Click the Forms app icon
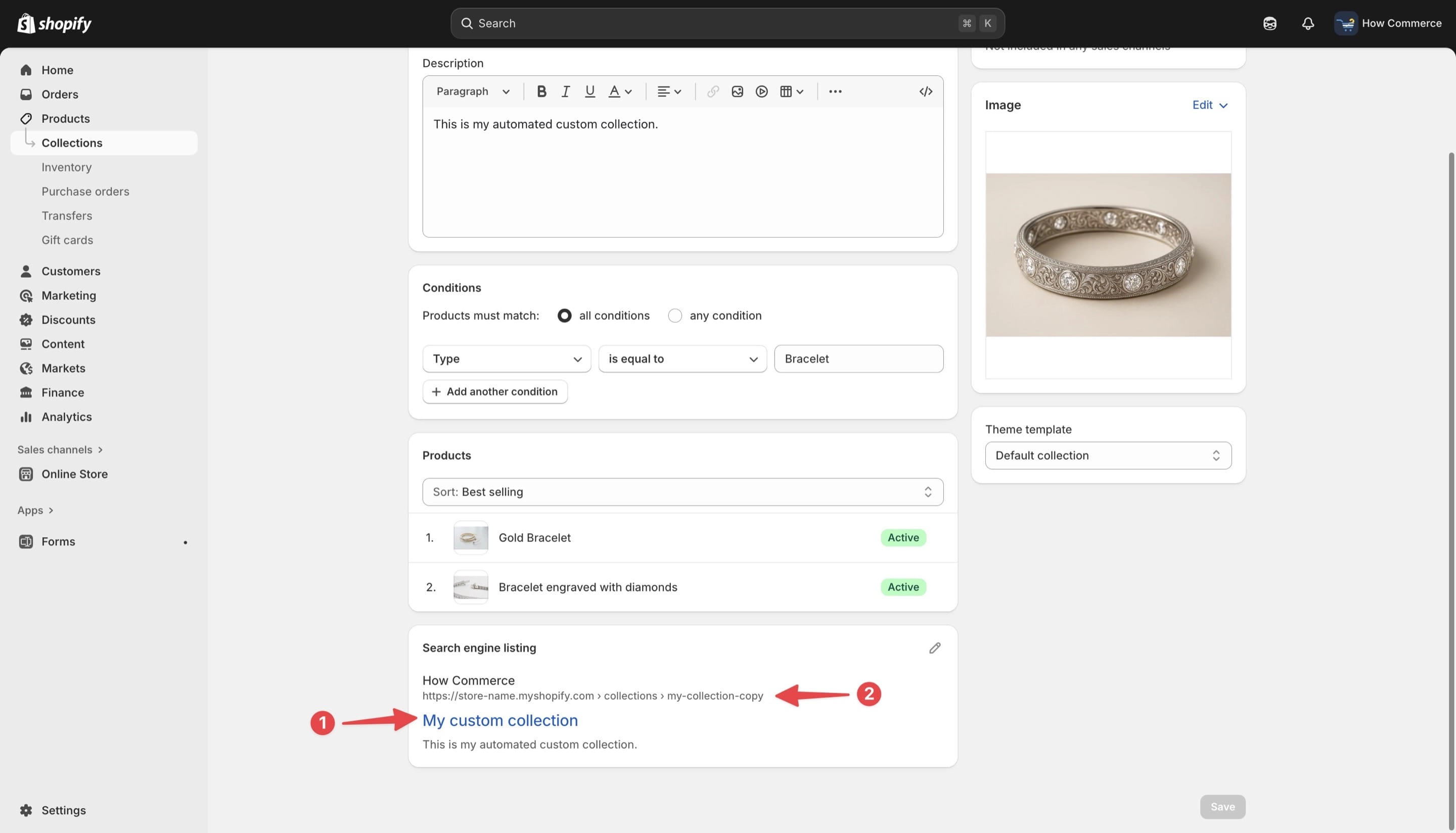Screen dimensions: 1456x833 click(26, 542)
